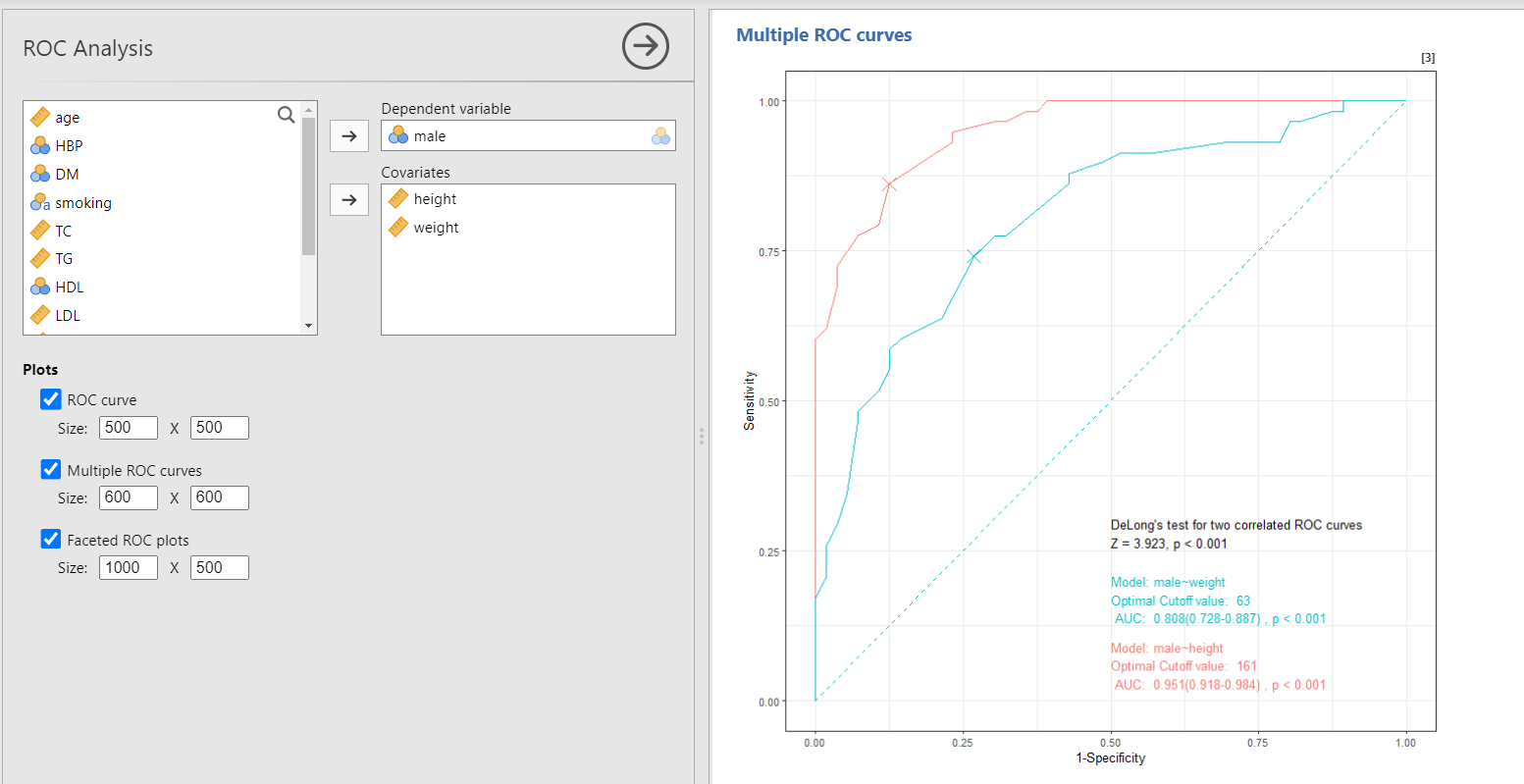
Task: Edit ROC curve width field showing 500
Action: pyautogui.click(x=129, y=428)
